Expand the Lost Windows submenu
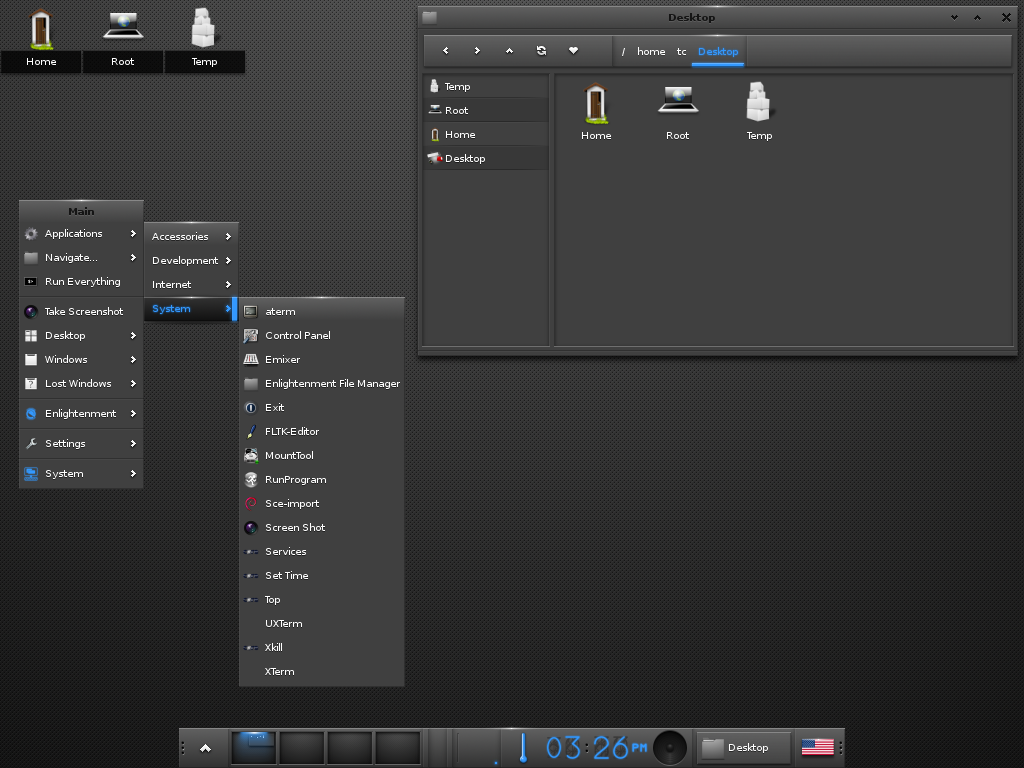This screenshot has width=1024, height=768. pyautogui.click(x=81, y=384)
